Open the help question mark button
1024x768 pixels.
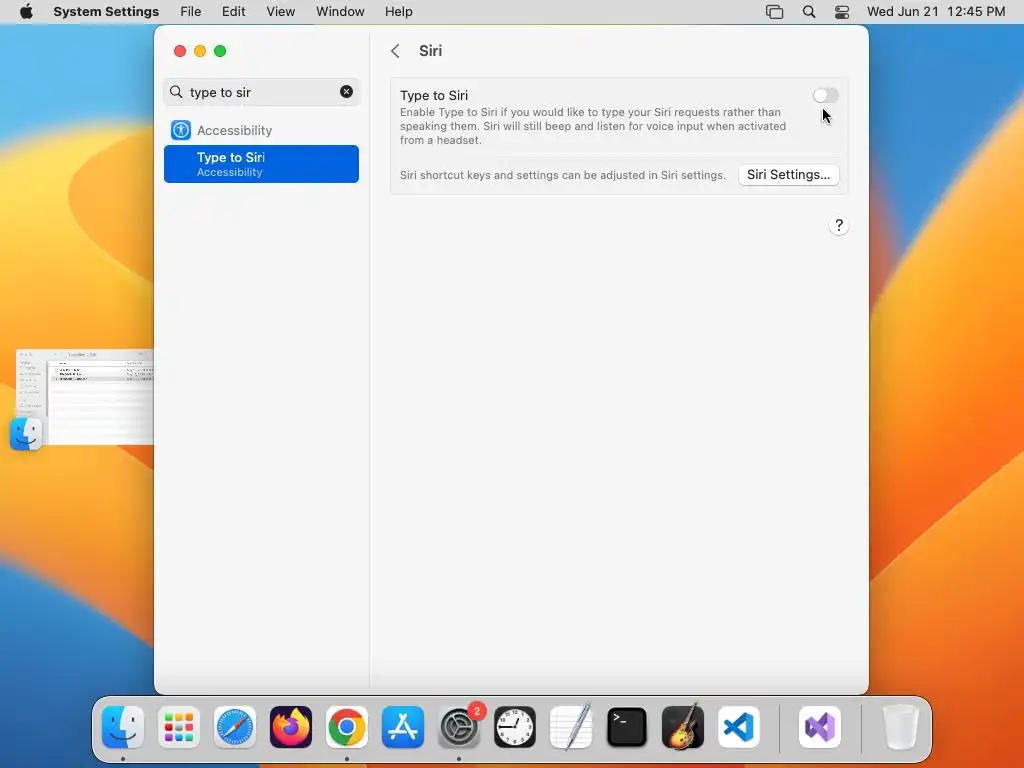(x=839, y=225)
